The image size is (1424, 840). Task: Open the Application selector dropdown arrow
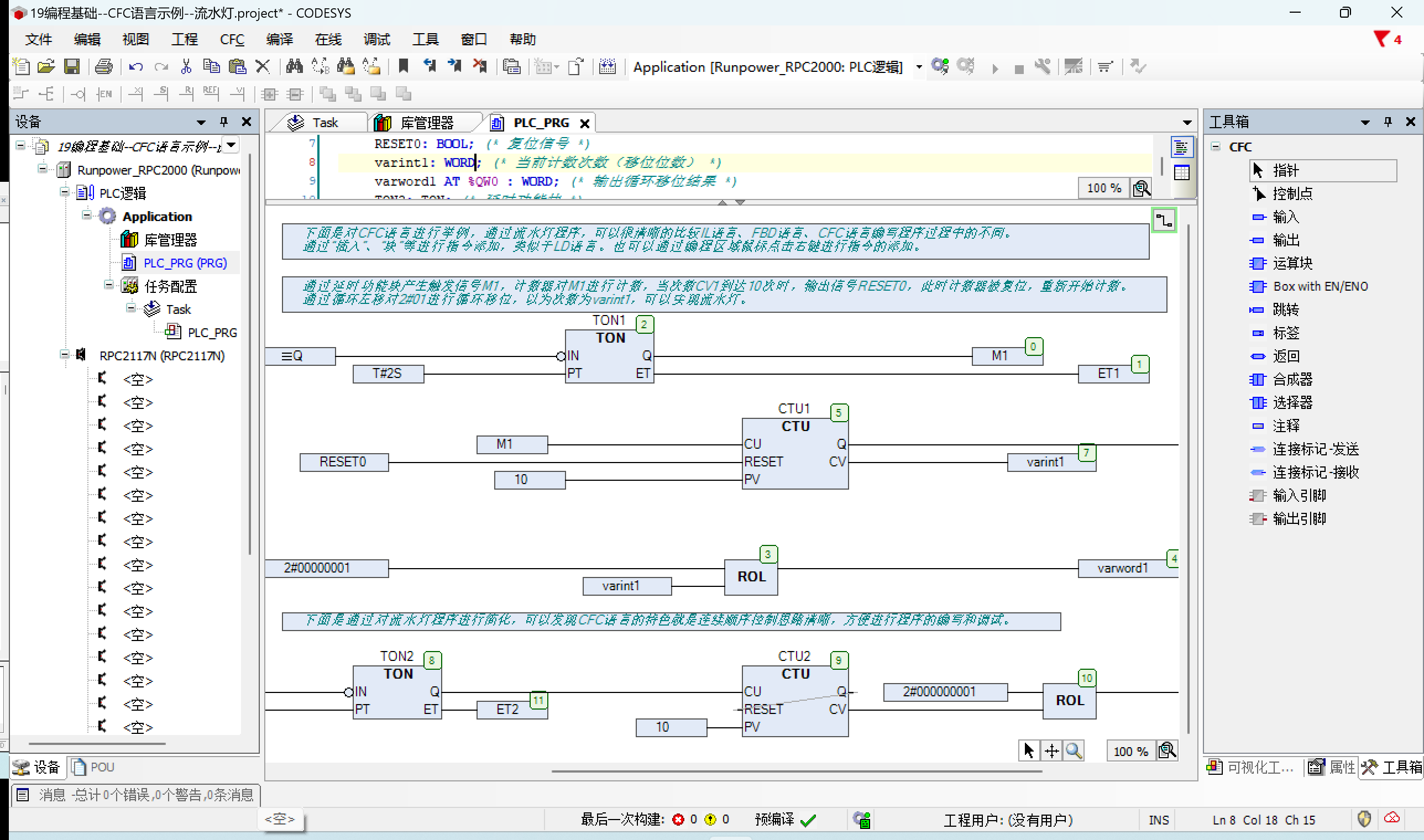coord(918,67)
